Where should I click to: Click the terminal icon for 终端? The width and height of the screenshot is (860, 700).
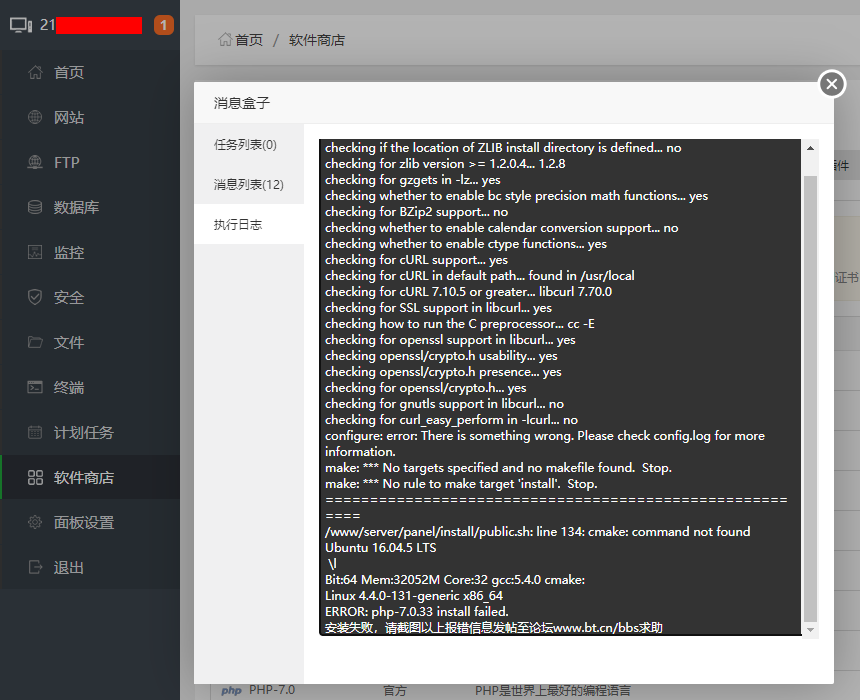click(35, 387)
